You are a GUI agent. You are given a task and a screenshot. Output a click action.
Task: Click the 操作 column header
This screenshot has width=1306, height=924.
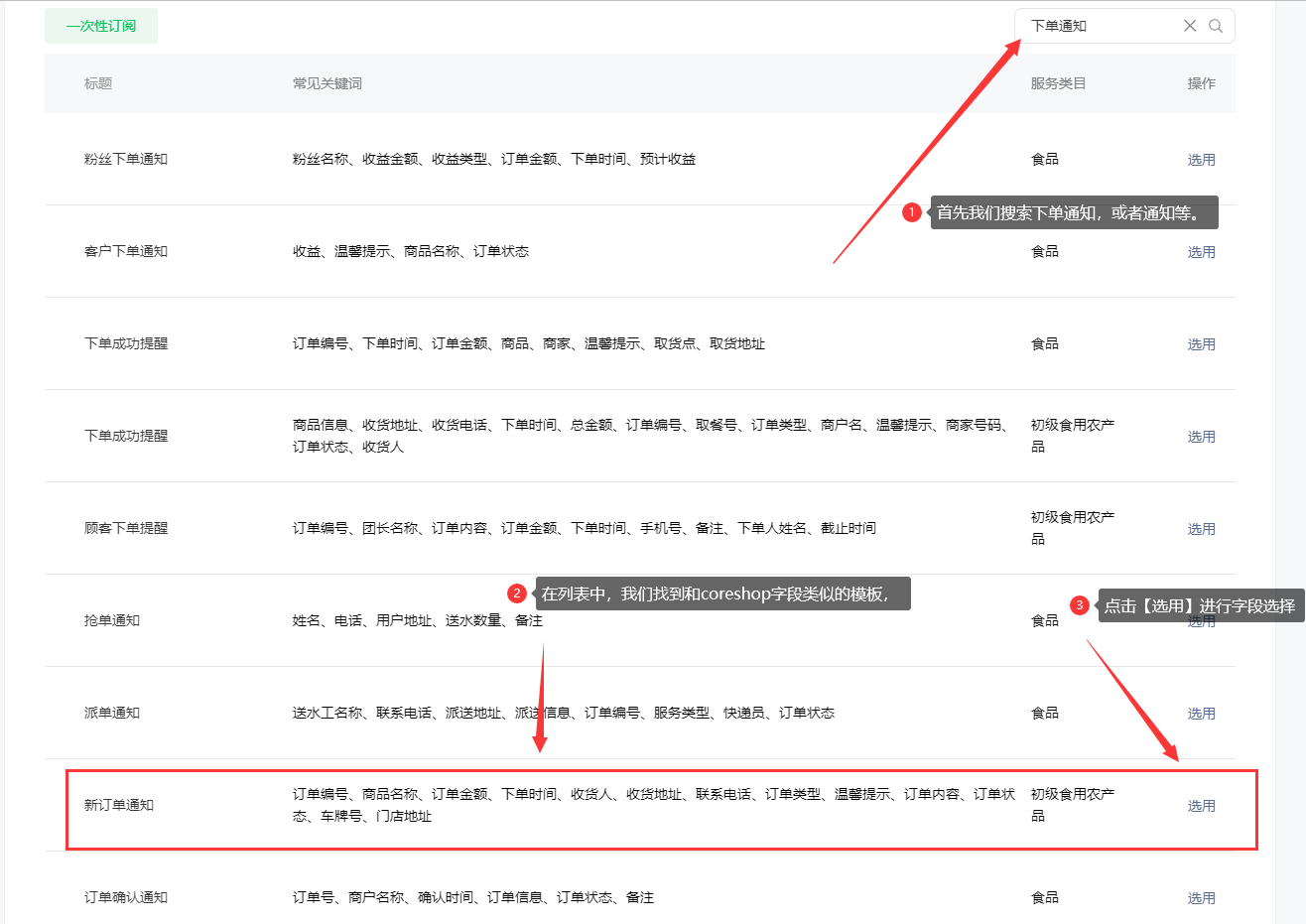[x=1201, y=83]
